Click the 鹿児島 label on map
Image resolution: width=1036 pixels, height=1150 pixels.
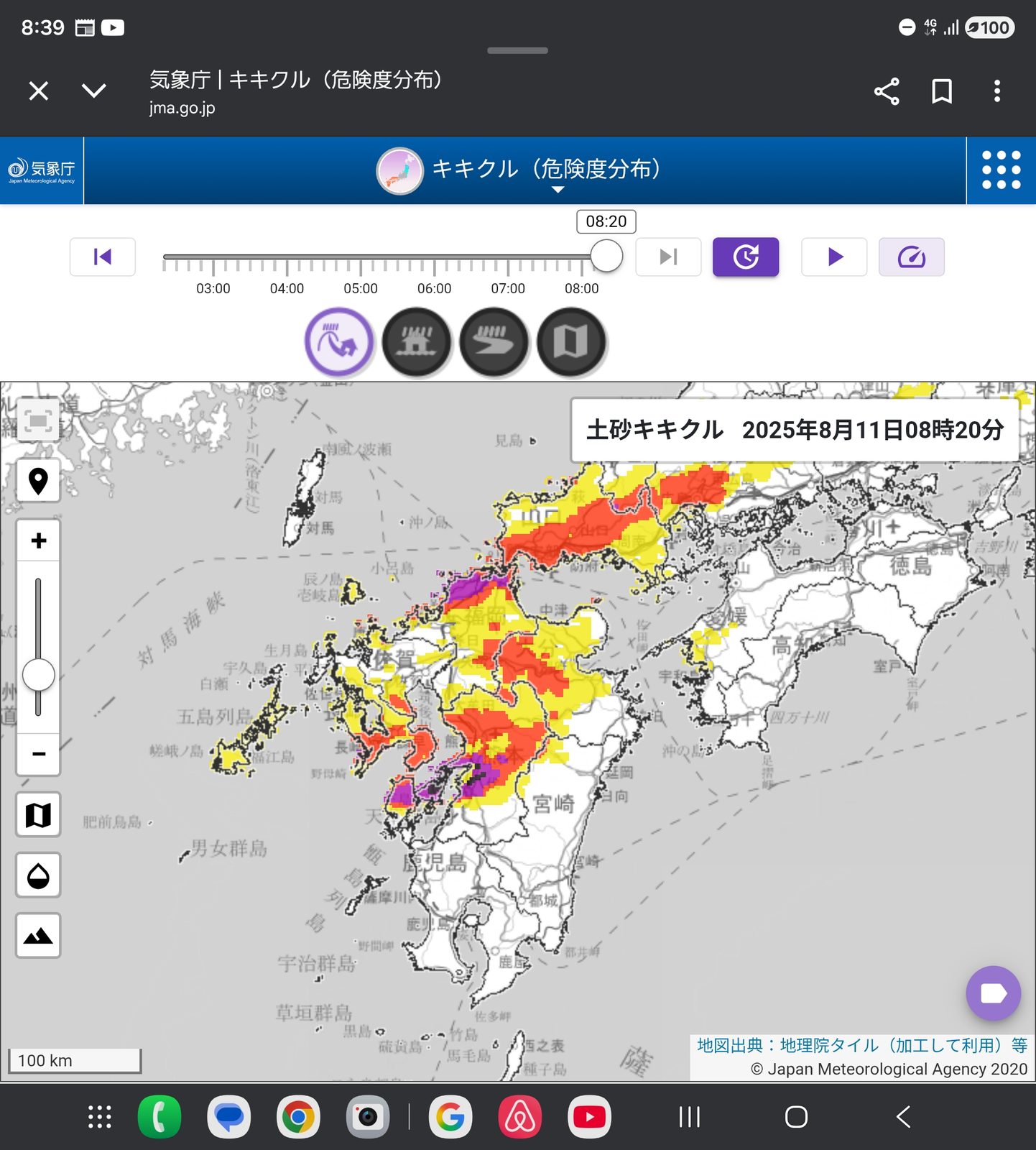[x=435, y=862]
